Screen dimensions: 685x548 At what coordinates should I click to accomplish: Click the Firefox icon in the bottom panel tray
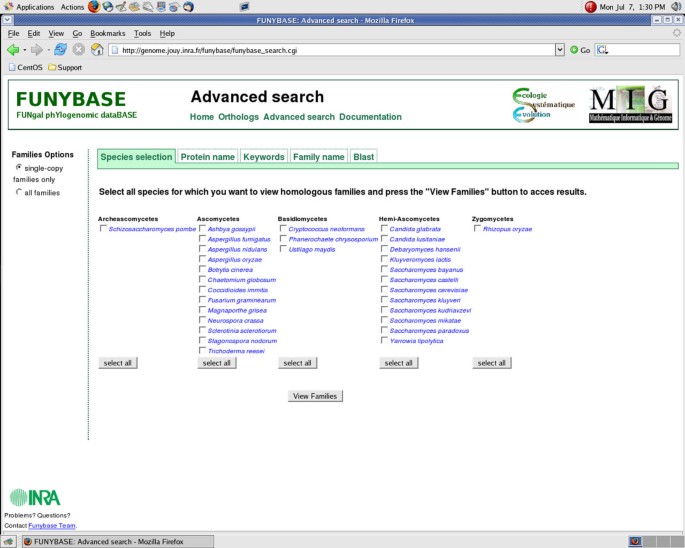tap(635, 541)
